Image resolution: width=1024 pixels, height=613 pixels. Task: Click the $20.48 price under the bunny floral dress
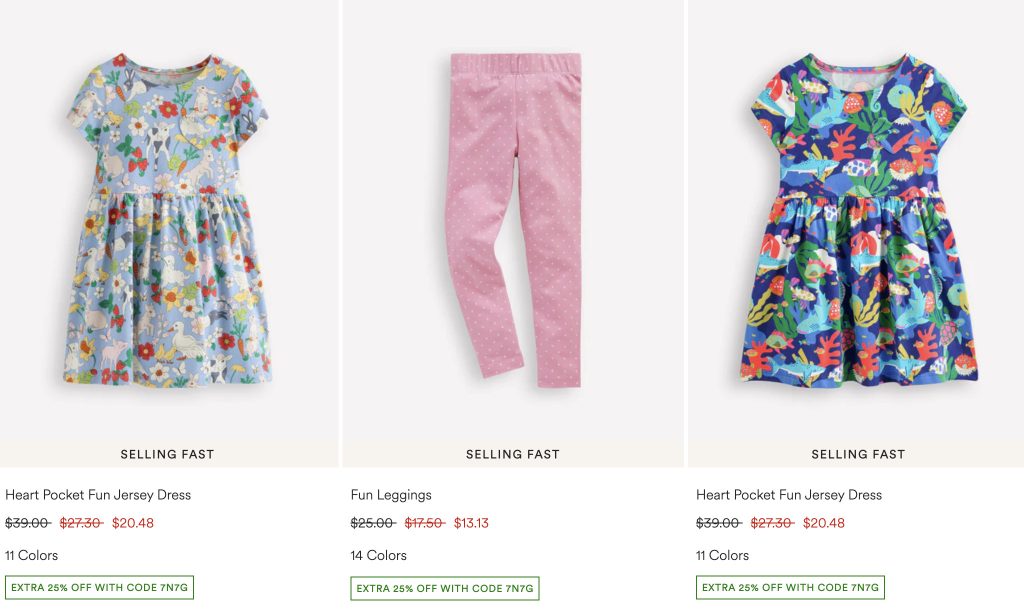coord(133,523)
